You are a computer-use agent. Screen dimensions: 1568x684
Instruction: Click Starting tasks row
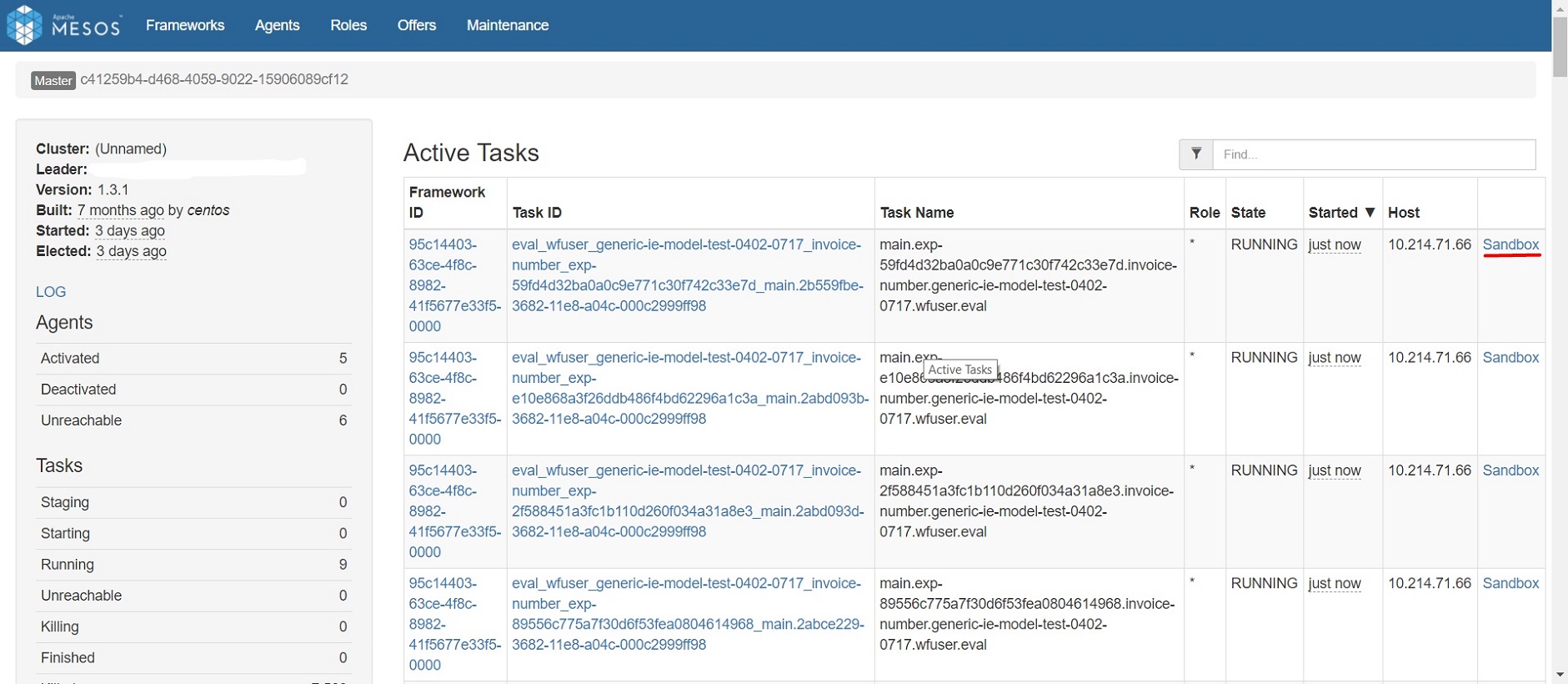(193, 533)
